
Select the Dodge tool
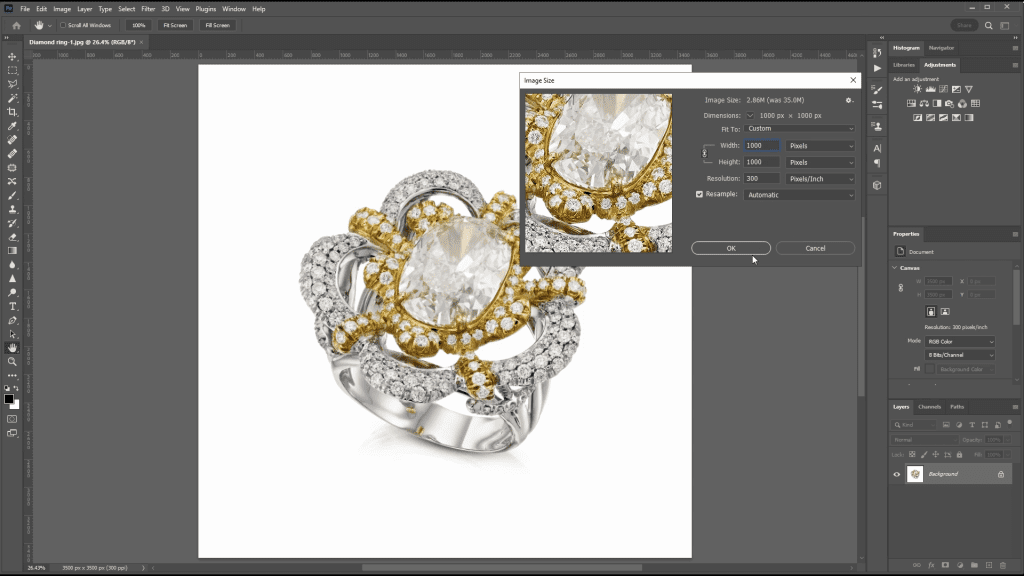pos(12,293)
